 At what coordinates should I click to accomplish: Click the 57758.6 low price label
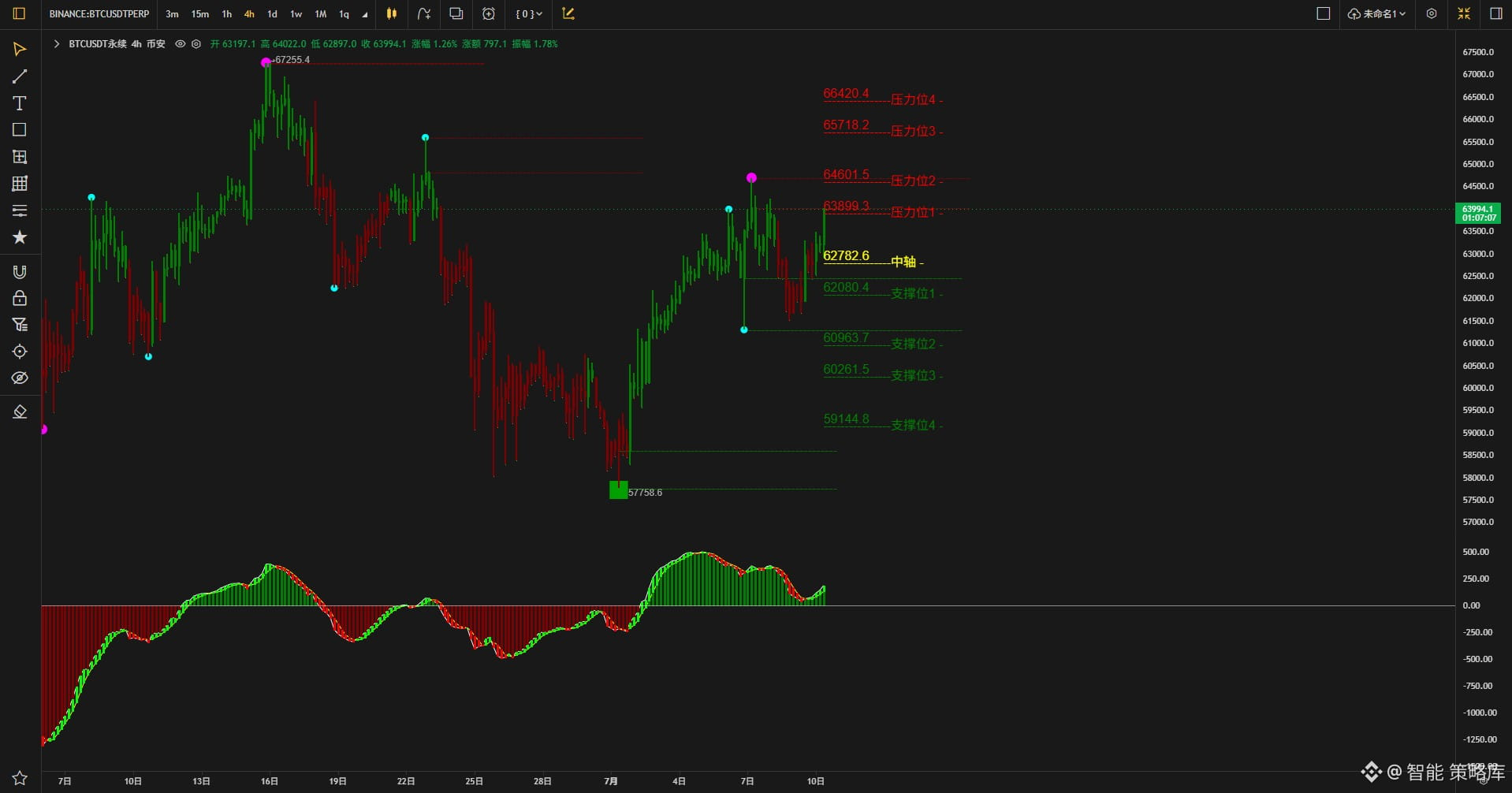coord(645,493)
